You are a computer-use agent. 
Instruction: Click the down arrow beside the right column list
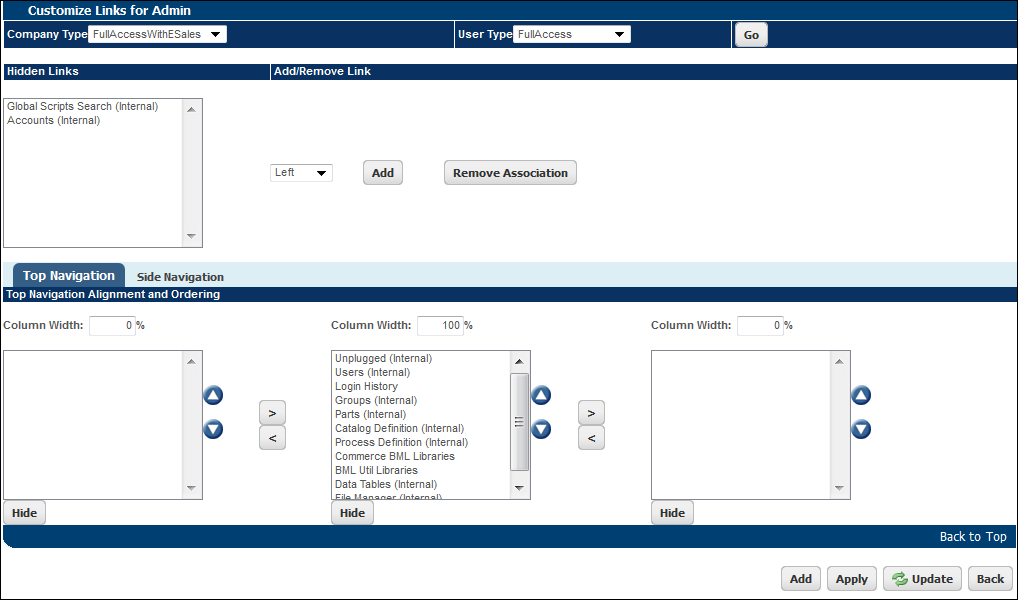861,429
